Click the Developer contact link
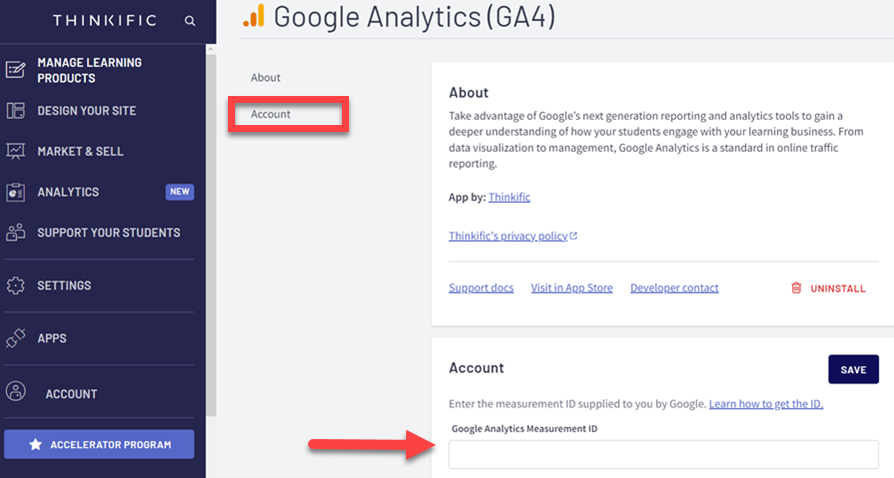The image size is (894, 478). pos(674,288)
